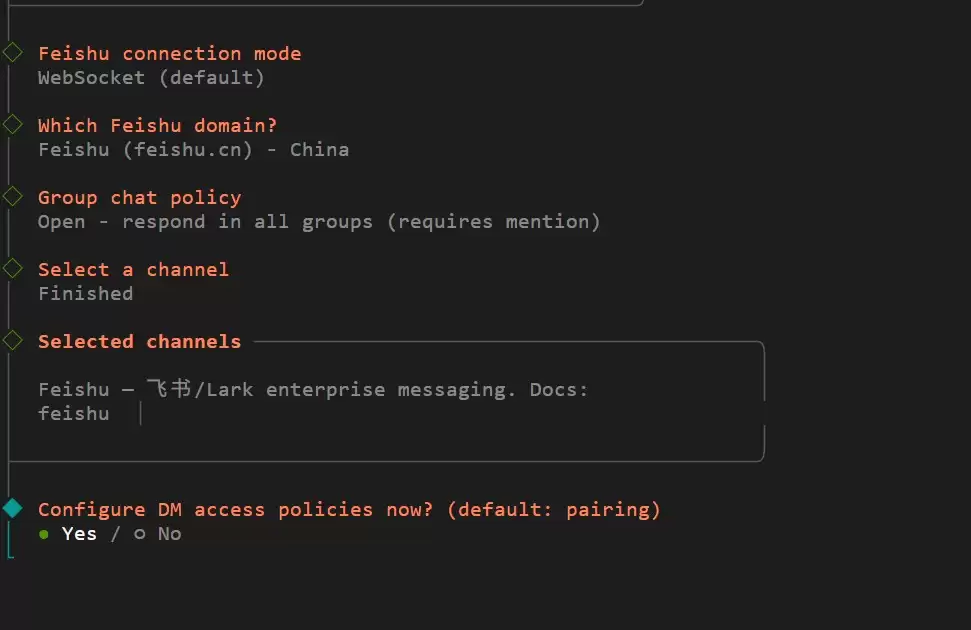
Task: Click filled teal diamond at Configure DM prompt
Action: point(12,509)
